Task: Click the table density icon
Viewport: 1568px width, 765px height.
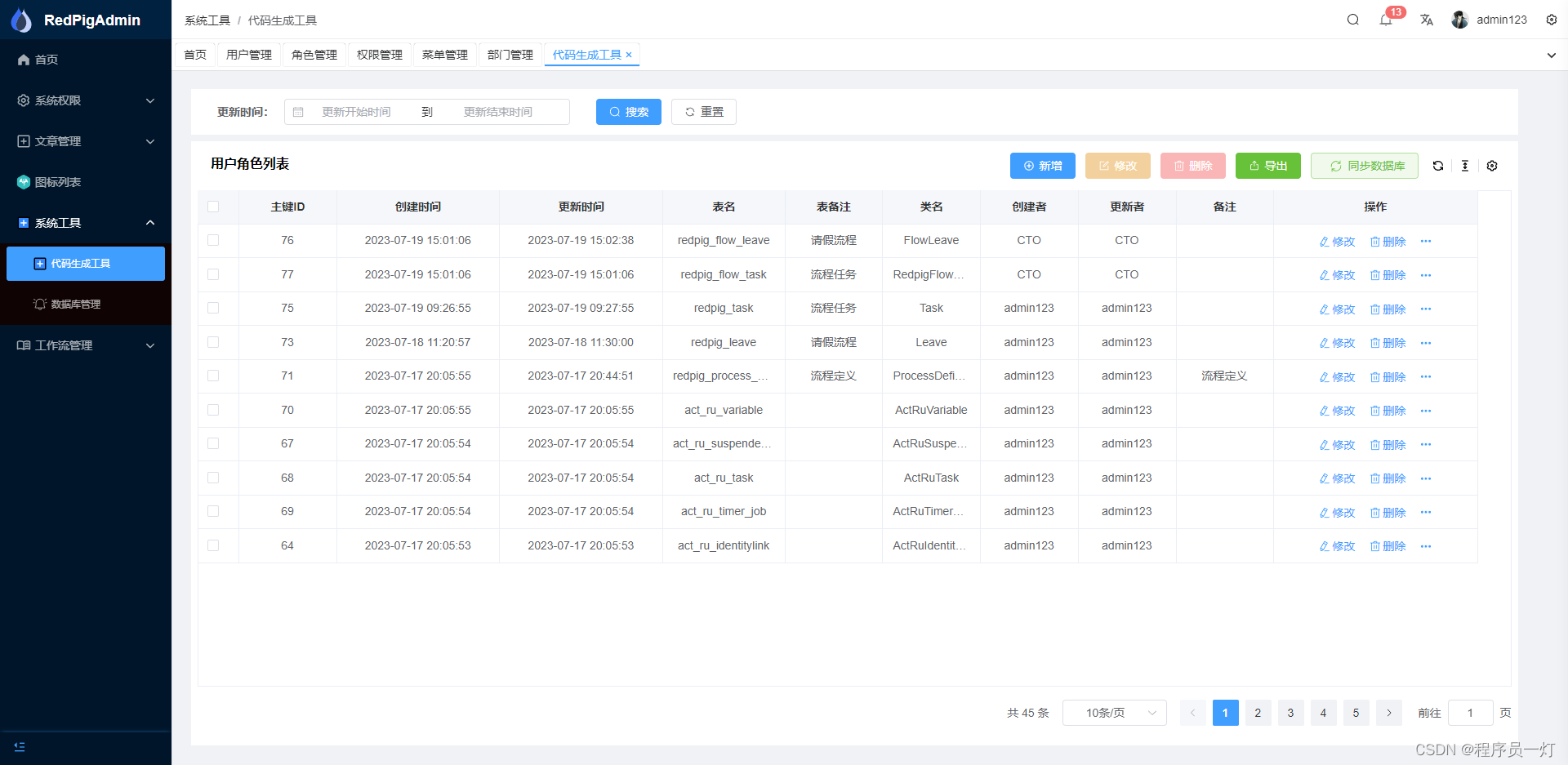Action: [x=1465, y=166]
